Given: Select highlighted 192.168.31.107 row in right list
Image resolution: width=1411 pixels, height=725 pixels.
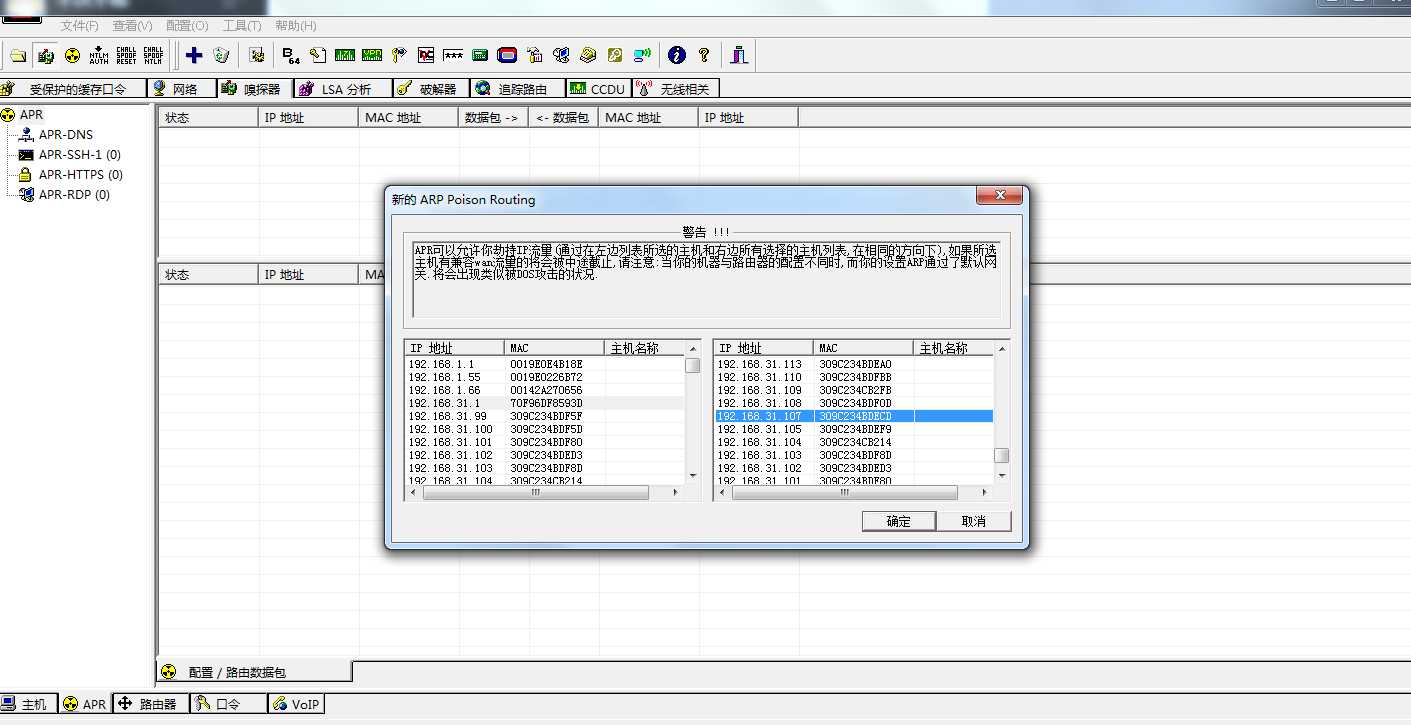Looking at the screenshot, I should click(x=854, y=416).
